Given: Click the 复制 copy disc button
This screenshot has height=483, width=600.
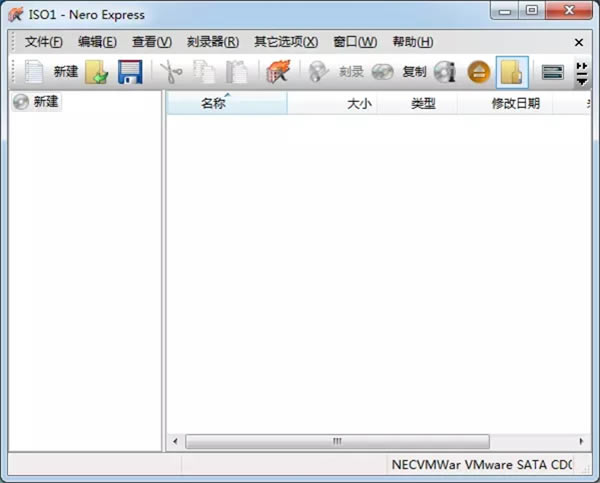Looking at the screenshot, I should point(400,72).
